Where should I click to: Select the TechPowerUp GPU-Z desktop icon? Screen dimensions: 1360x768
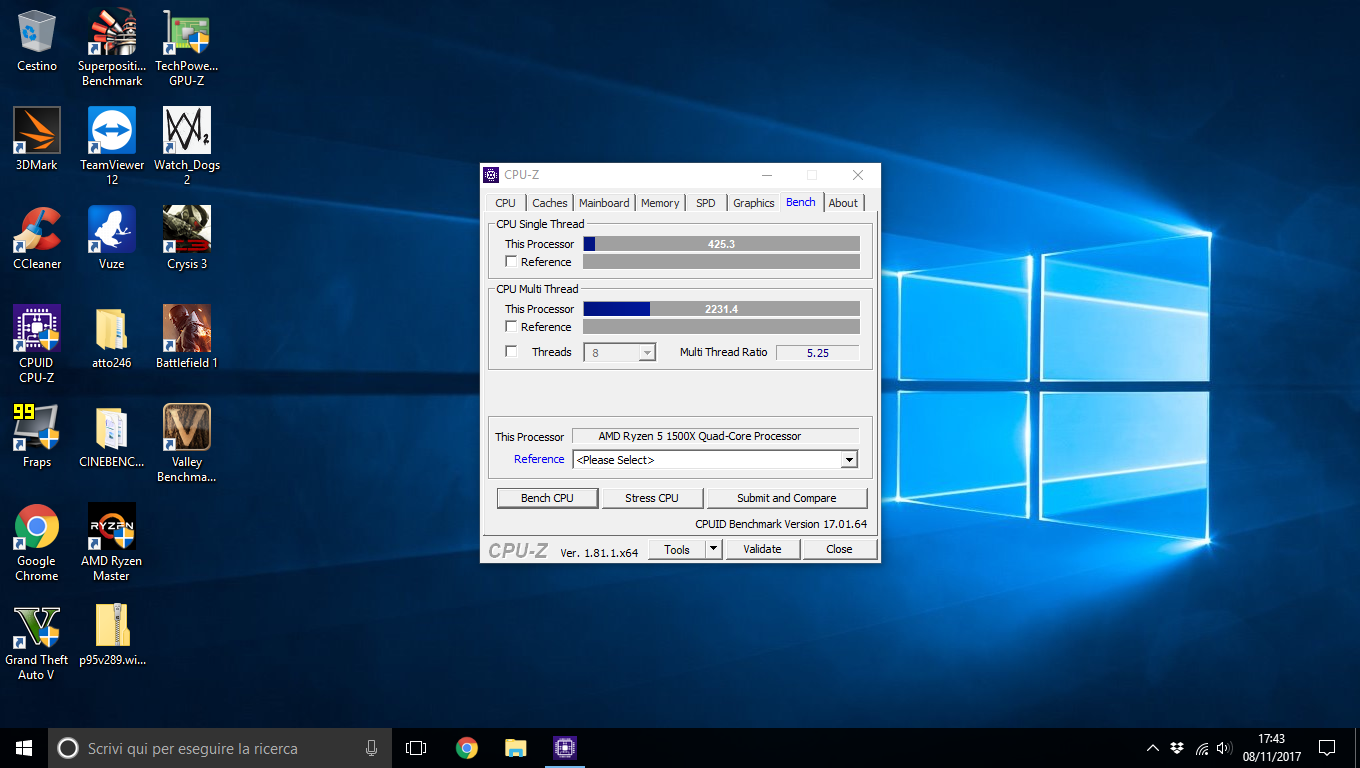click(187, 47)
